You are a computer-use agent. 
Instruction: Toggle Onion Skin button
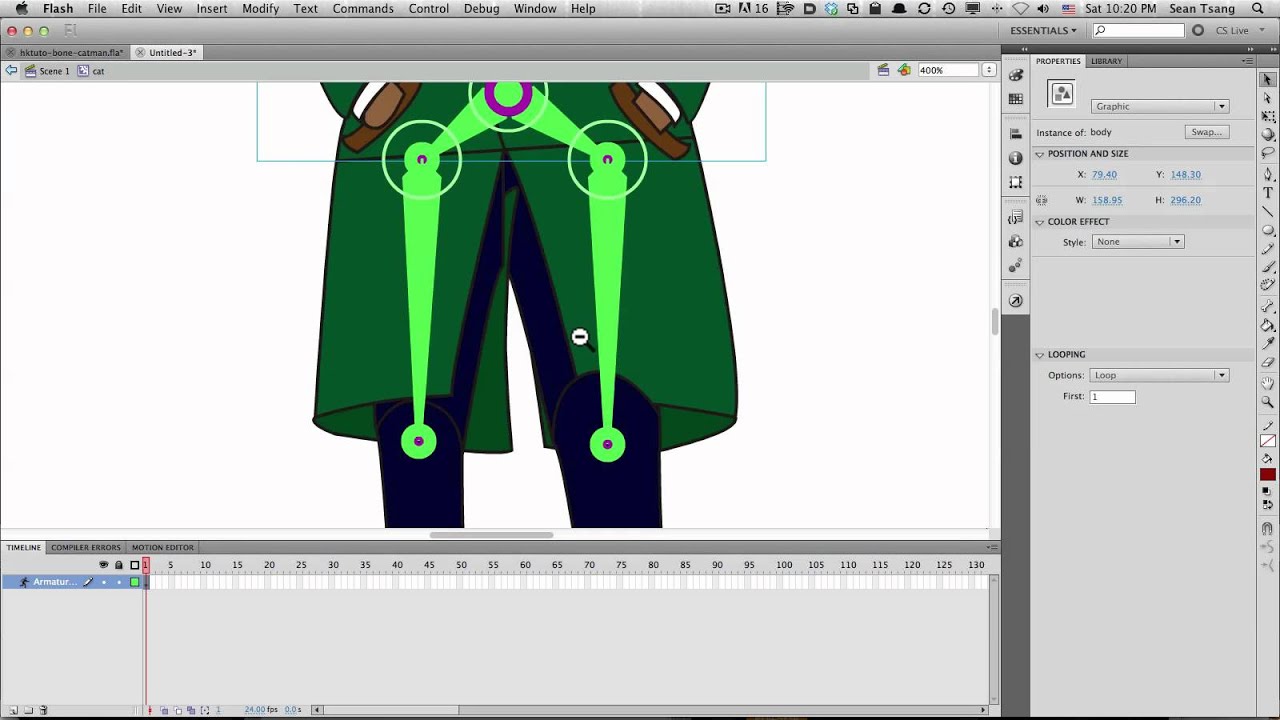coord(164,710)
